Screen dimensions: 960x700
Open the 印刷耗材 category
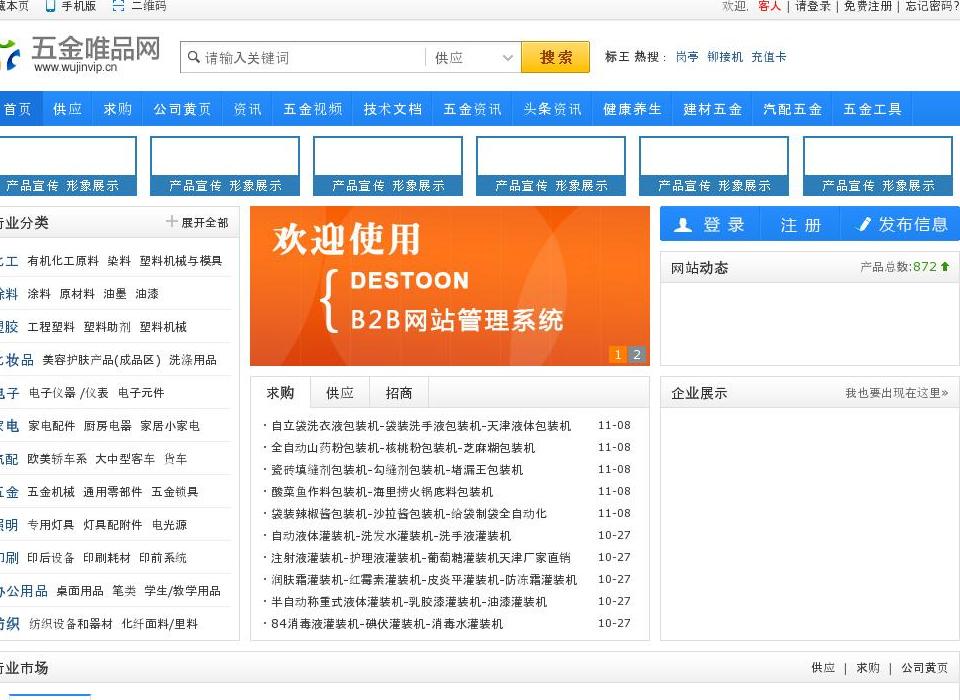(x=107, y=558)
